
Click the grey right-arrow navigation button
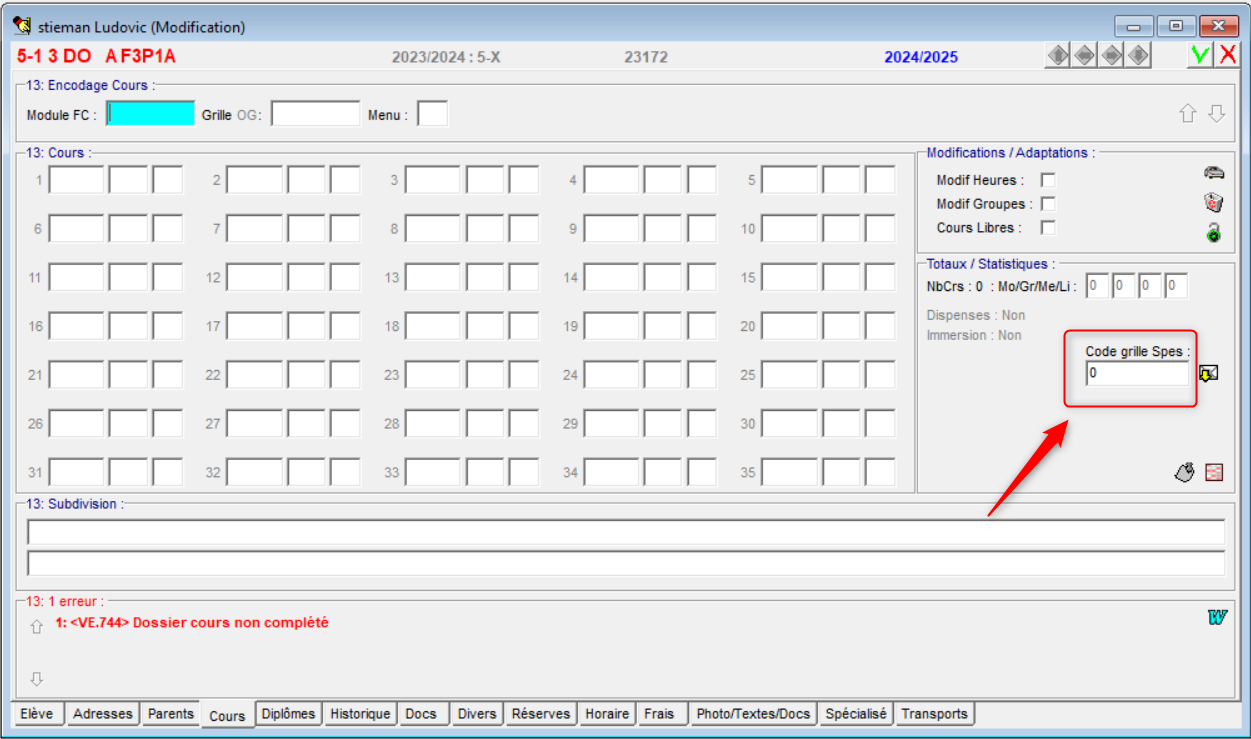coord(1111,56)
